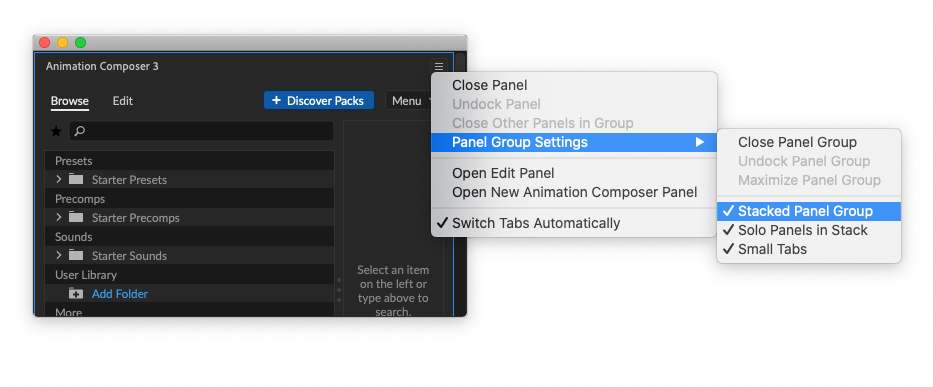933x387 pixels.
Task: Expand the Starter Presets tree chevron
Action: pyautogui.click(x=58, y=179)
